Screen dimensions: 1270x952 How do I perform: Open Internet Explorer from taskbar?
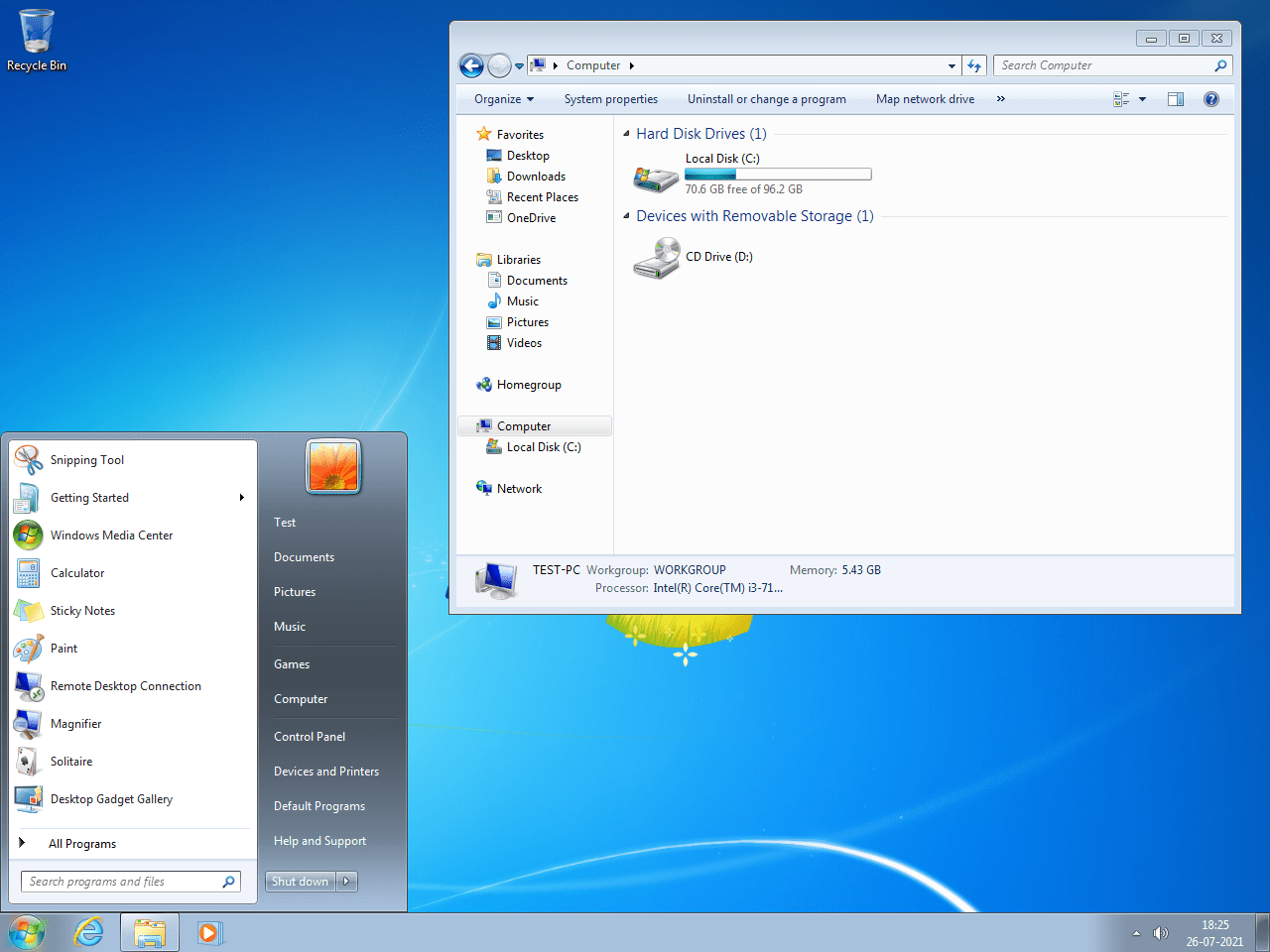(89, 932)
